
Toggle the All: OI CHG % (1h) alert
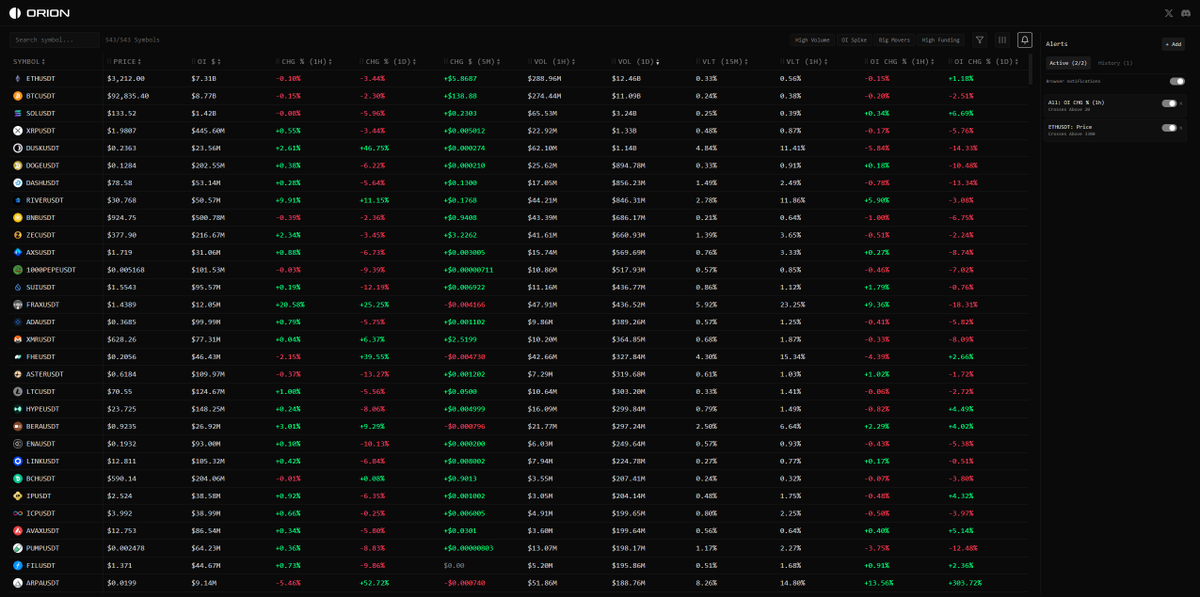pyautogui.click(x=1168, y=103)
